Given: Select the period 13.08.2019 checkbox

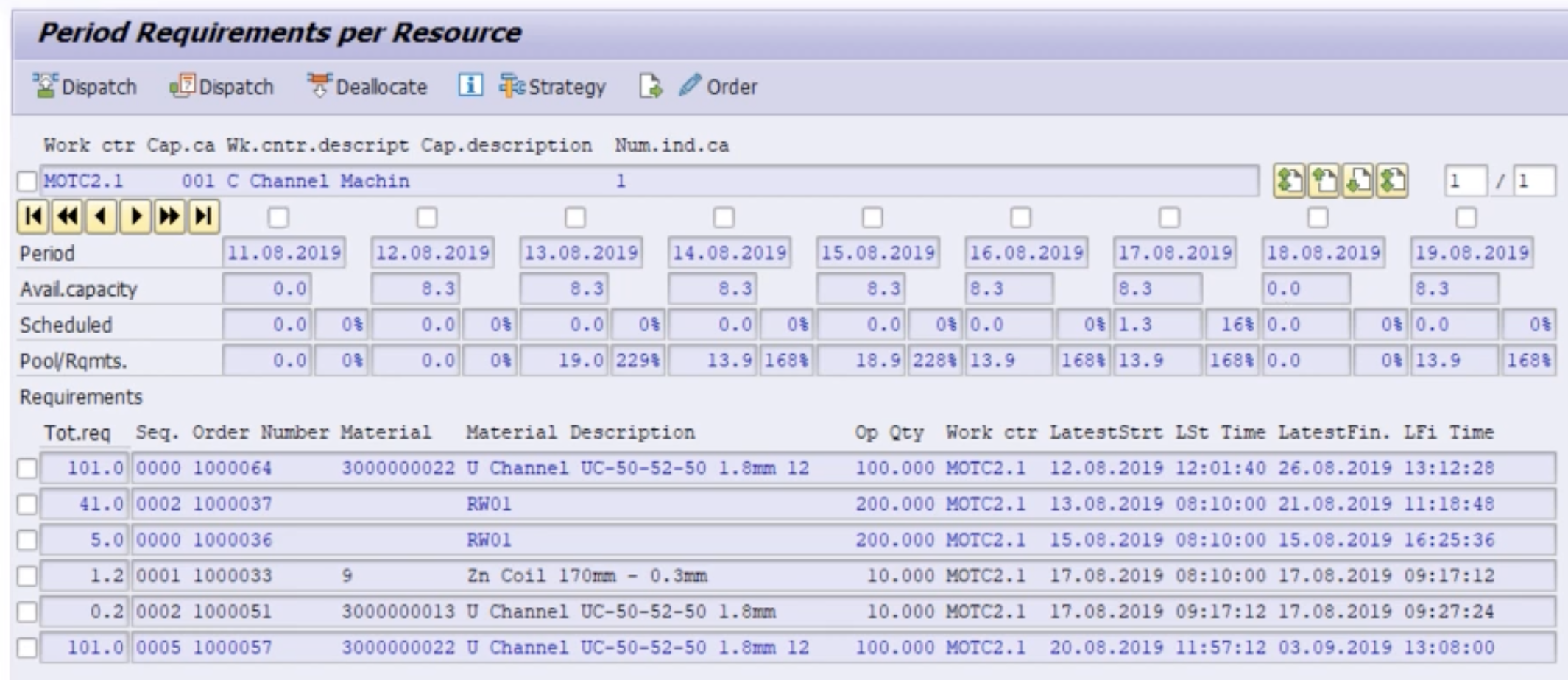Looking at the screenshot, I should pyautogui.click(x=575, y=217).
